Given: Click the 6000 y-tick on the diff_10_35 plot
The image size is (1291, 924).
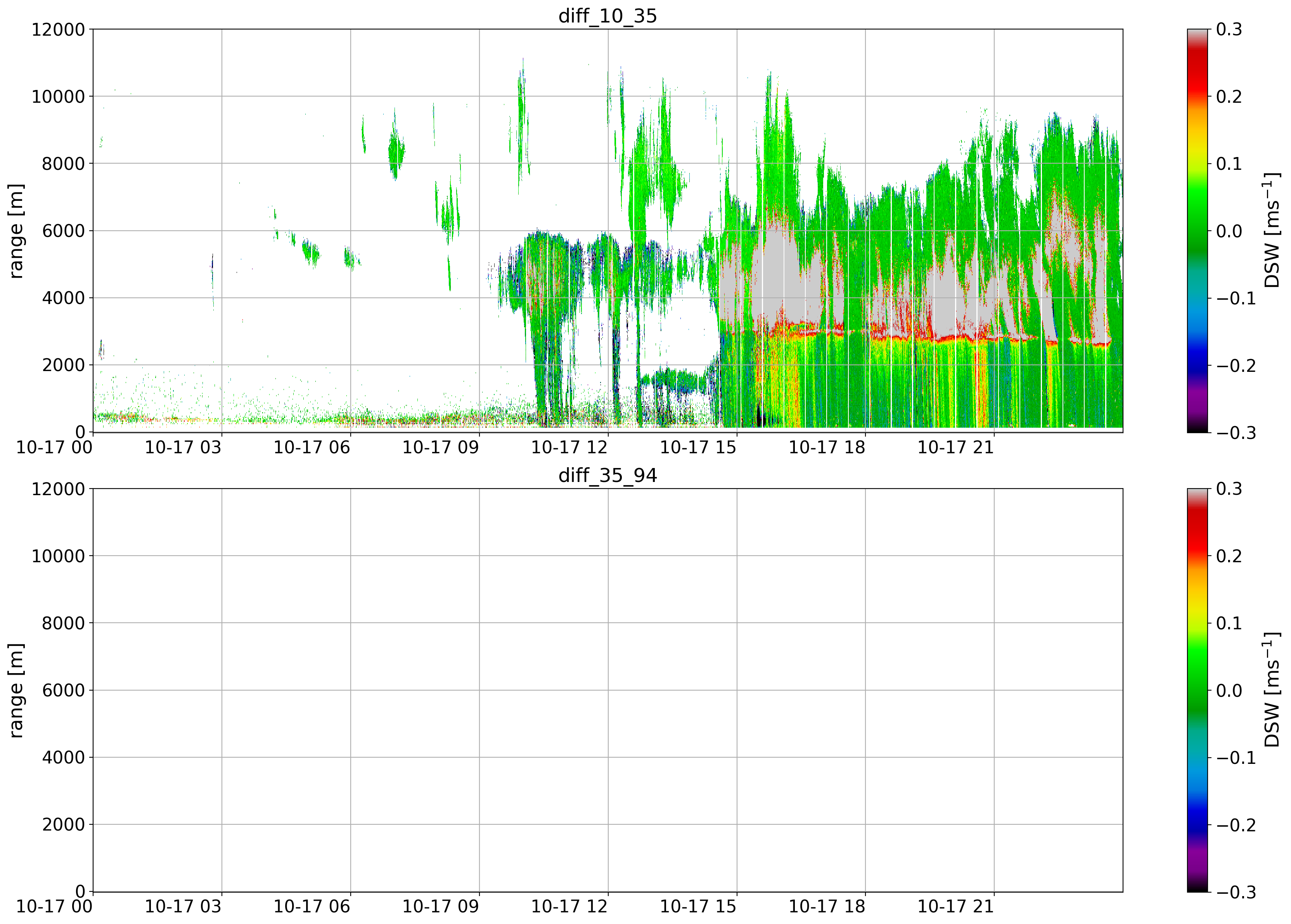Looking at the screenshot, I should (63, 230).
